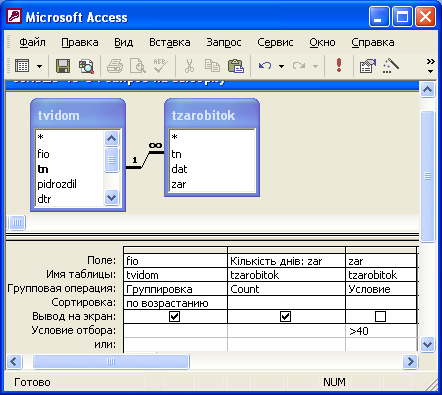
Task: Click the View mode datasheet icon
Action: click(x=22, y=66)
